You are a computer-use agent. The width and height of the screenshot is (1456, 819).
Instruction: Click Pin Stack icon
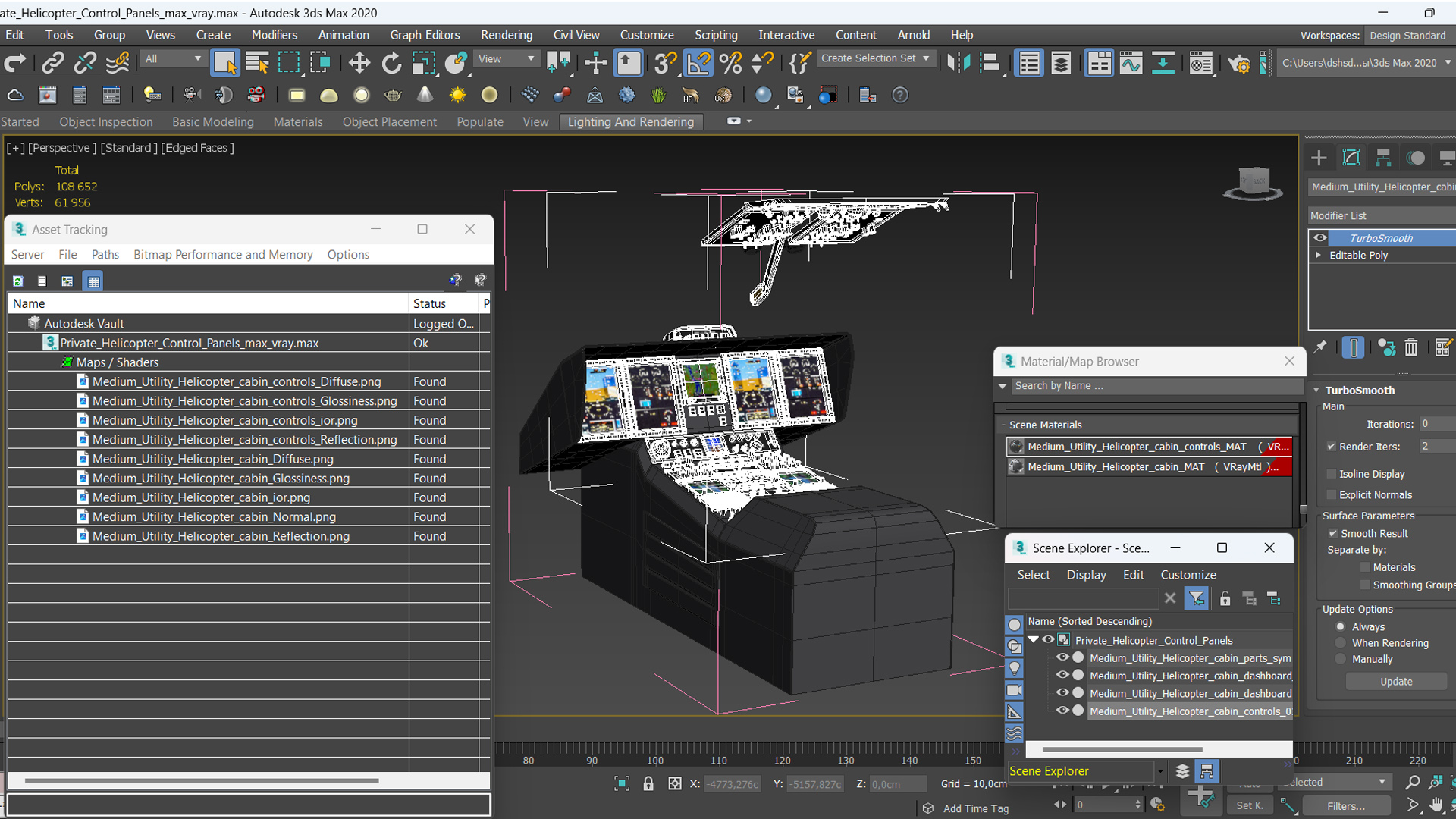[1320, 347]
